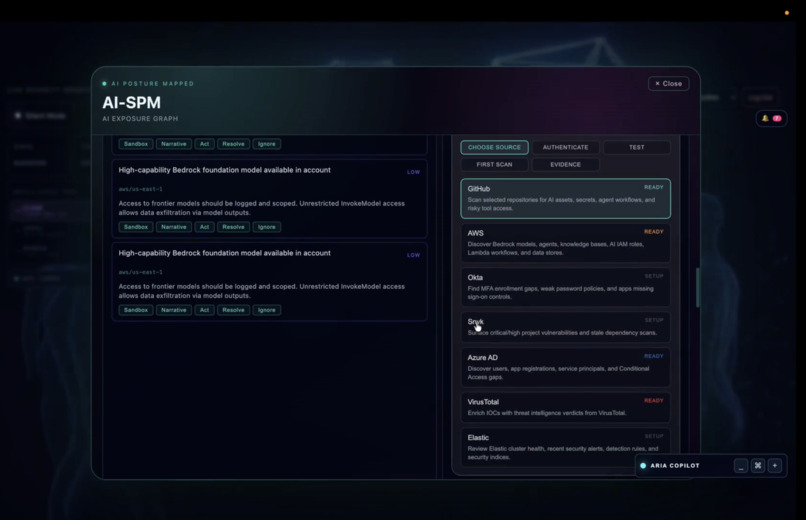This screenshot has width=806, height=520.
Task: Click the notification count badge
Action: [x=777, y=118]
